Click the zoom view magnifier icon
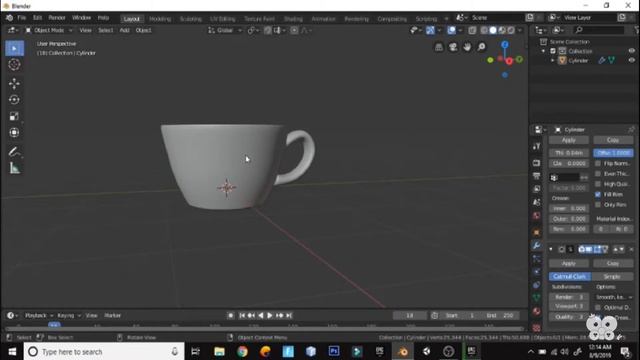The image size is (640, 360). pos(482,47)
